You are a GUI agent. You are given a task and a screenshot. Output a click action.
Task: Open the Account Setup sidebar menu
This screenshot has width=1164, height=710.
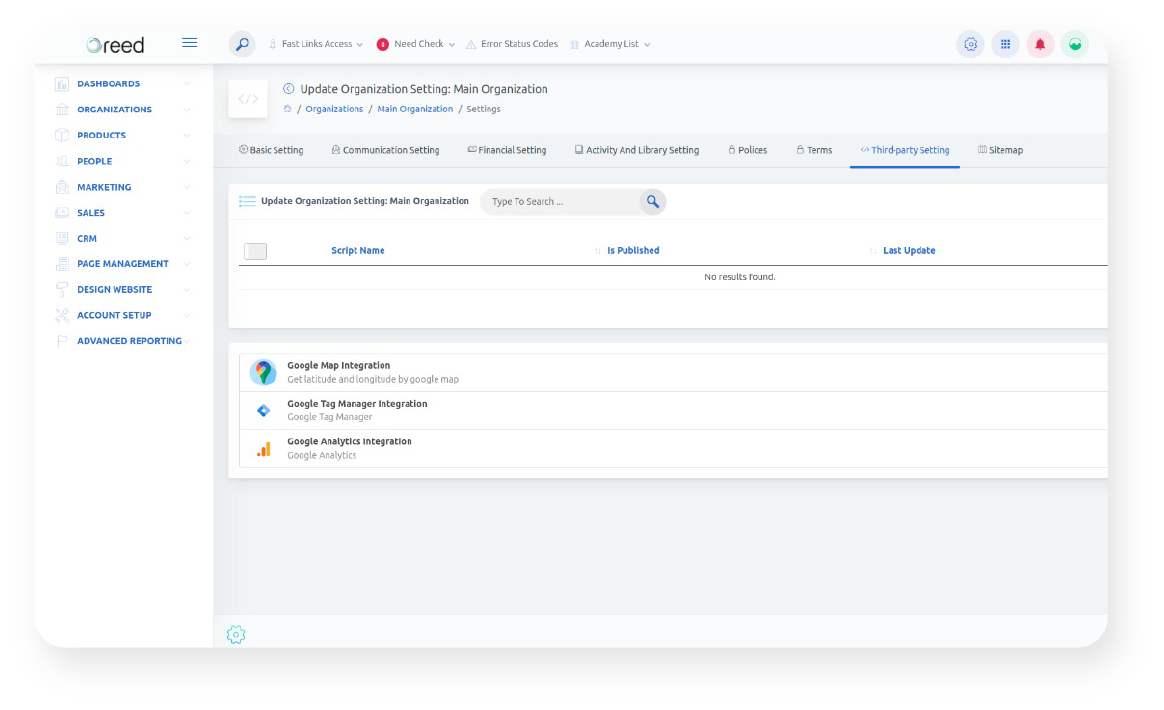114,315
